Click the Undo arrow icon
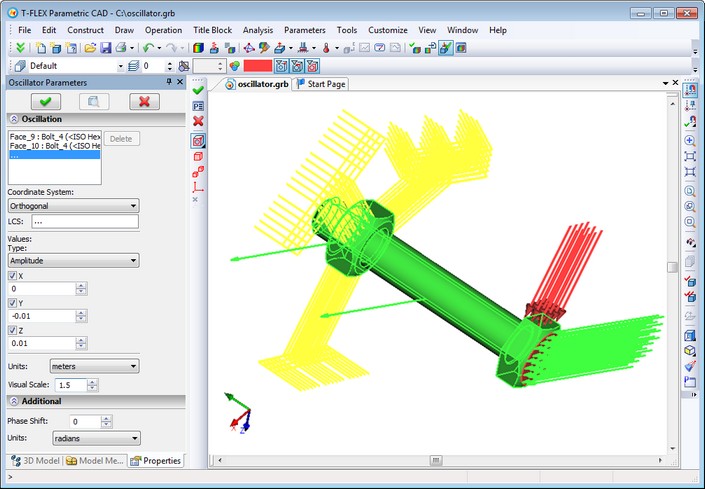Viewport: 705px width, 489px height. pos(148,47)
